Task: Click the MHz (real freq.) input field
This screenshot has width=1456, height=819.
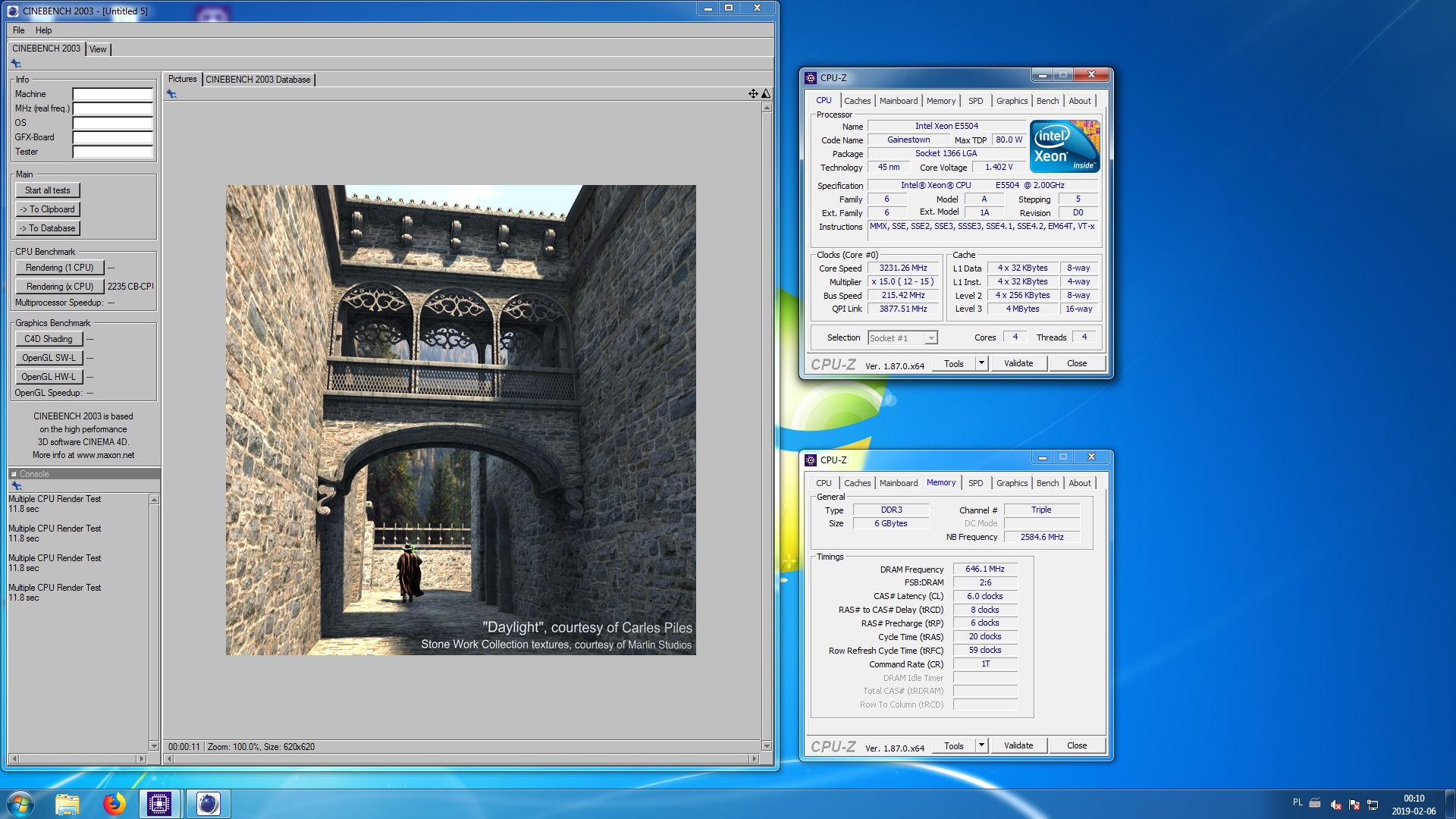Action: click(x=112, y=108)
